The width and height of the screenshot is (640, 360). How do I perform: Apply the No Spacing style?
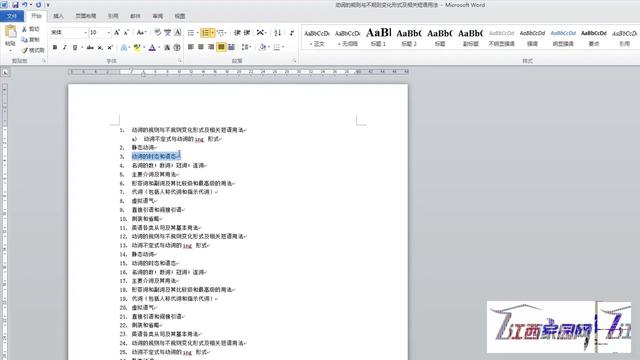coord(348,37)
